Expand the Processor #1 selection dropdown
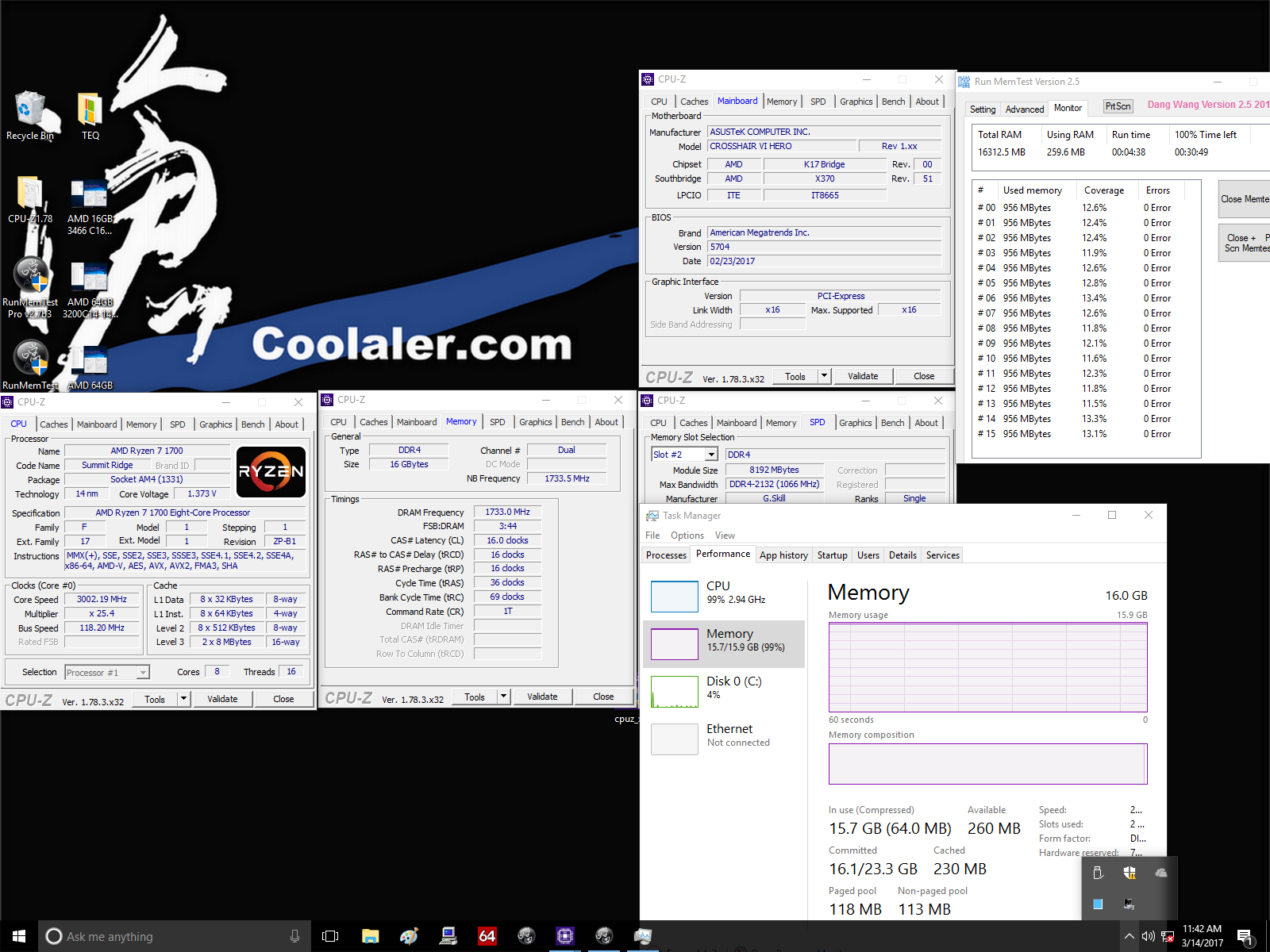The width and height of the screenshot is (1270, 952). [x=143, y=673]
